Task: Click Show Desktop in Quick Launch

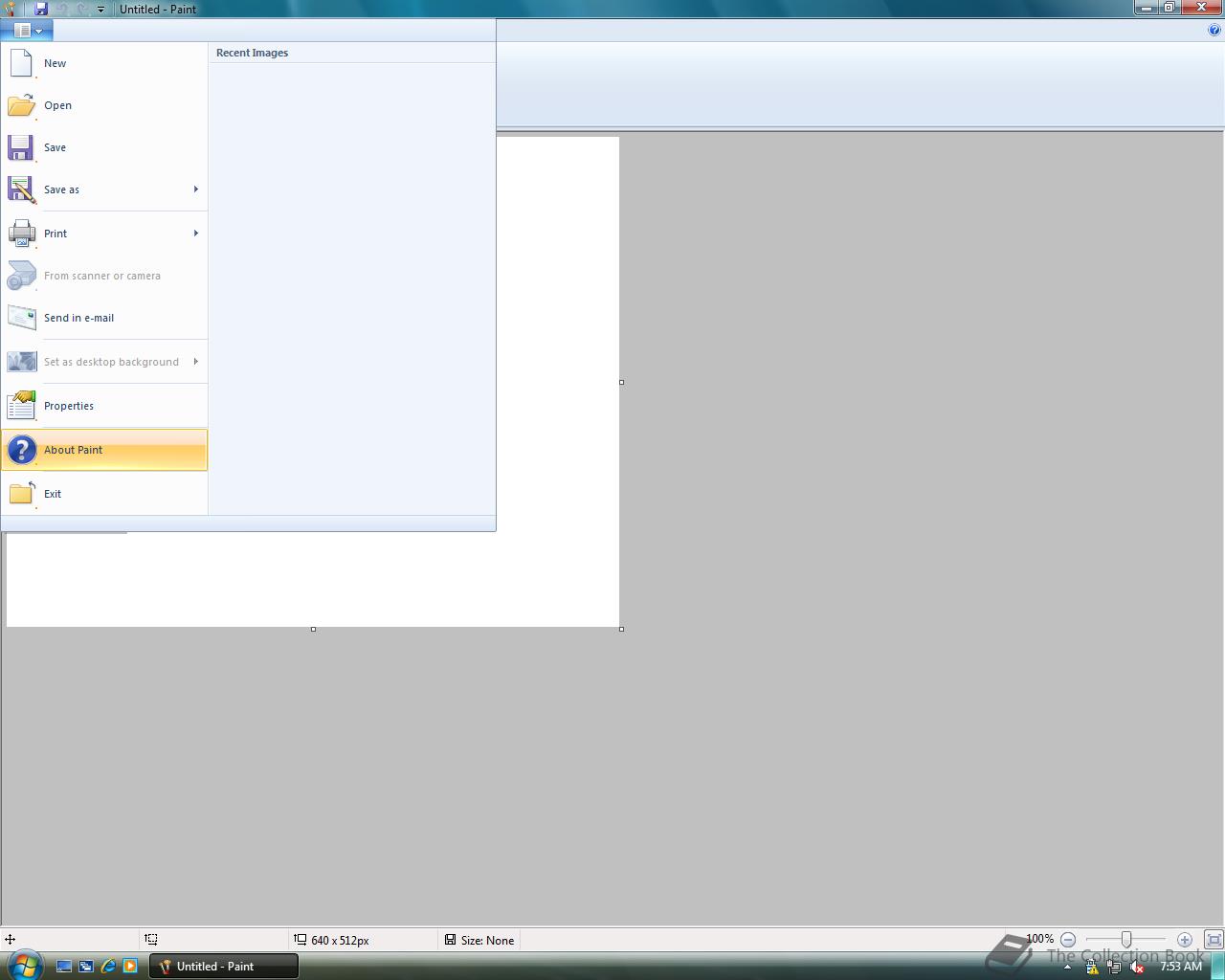Action: click(x=64, y=967)
